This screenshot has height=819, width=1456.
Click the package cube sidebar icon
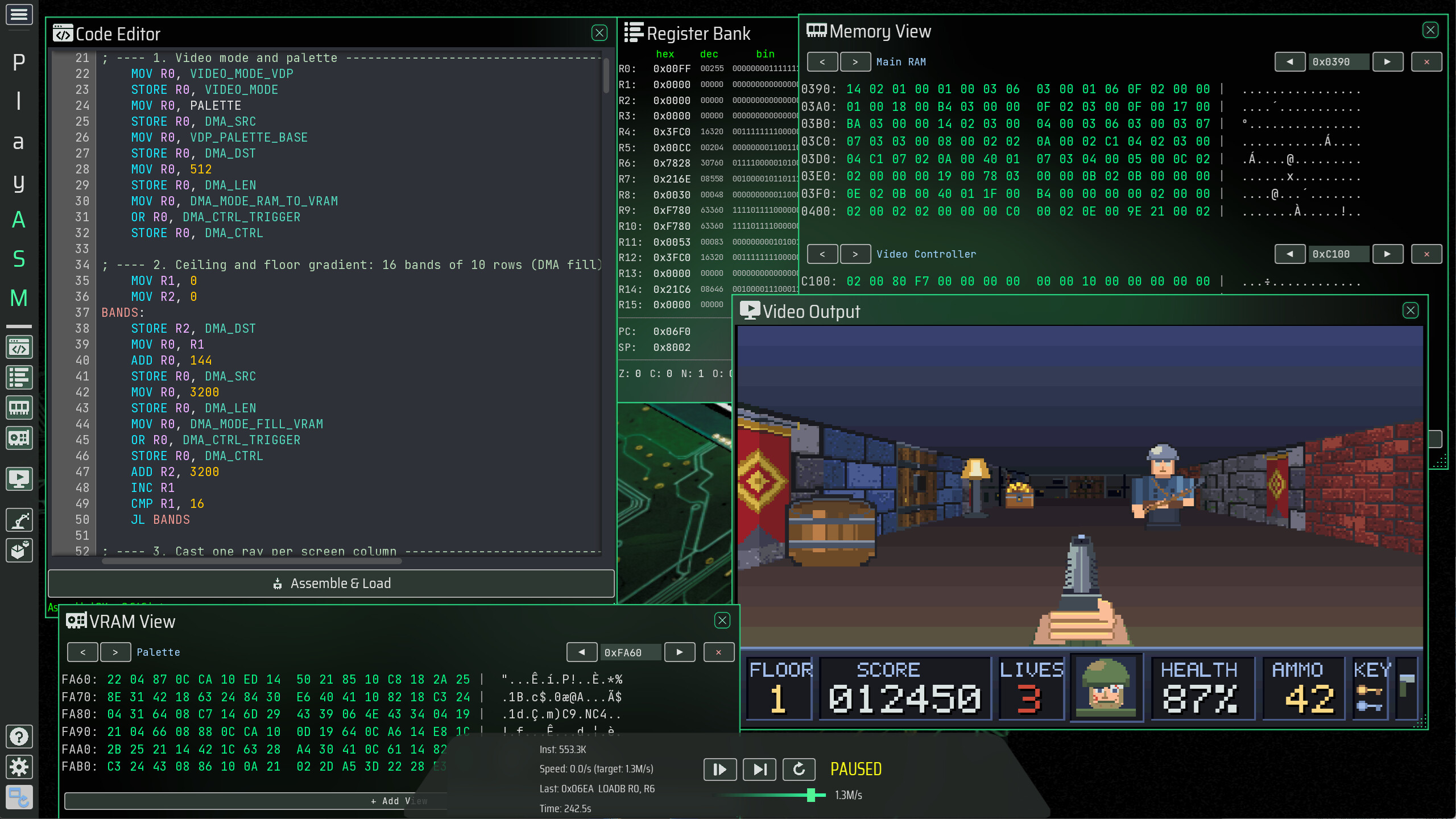pos(19,550)
